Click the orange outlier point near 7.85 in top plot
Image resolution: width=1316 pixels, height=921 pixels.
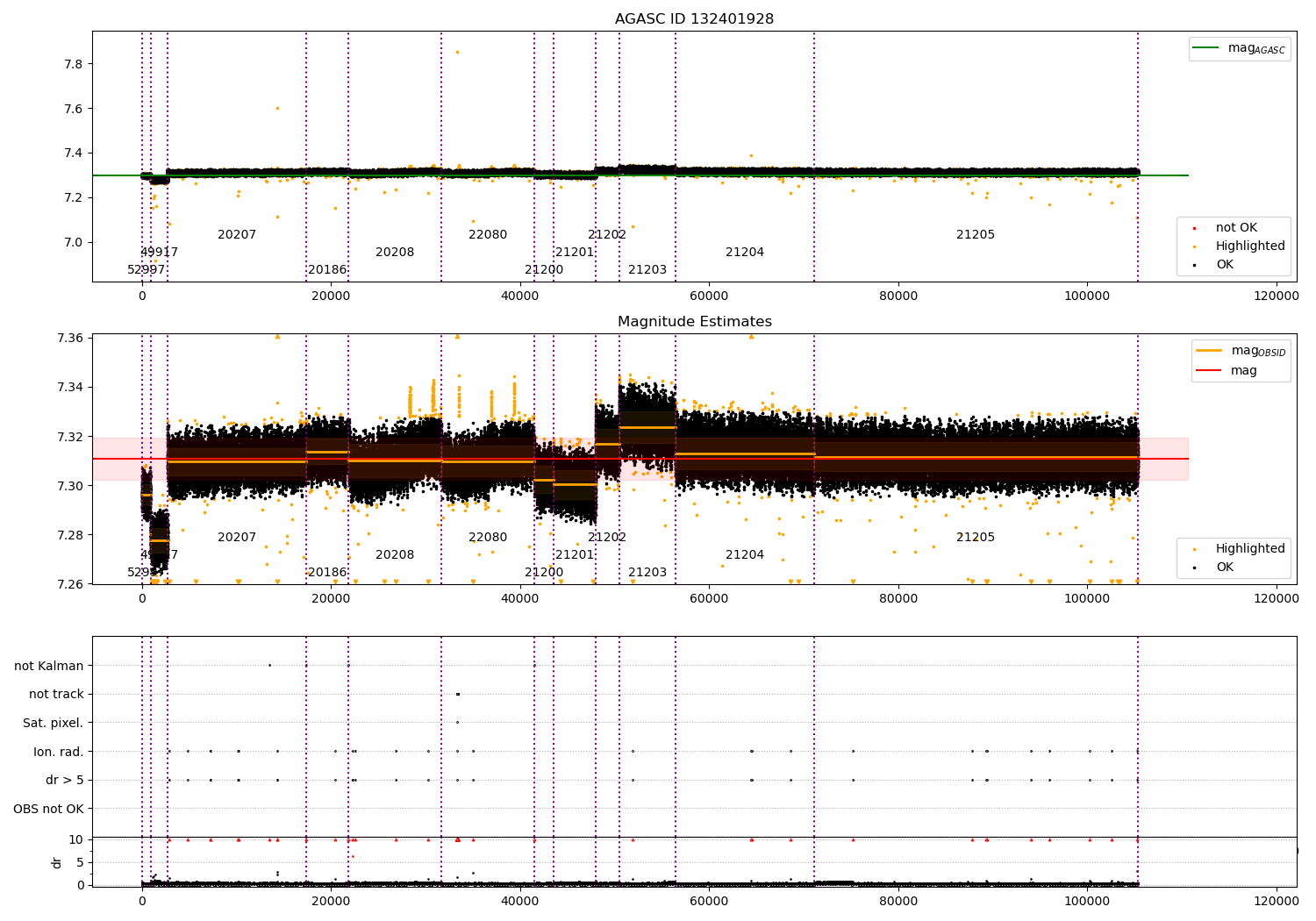point(457,52)
